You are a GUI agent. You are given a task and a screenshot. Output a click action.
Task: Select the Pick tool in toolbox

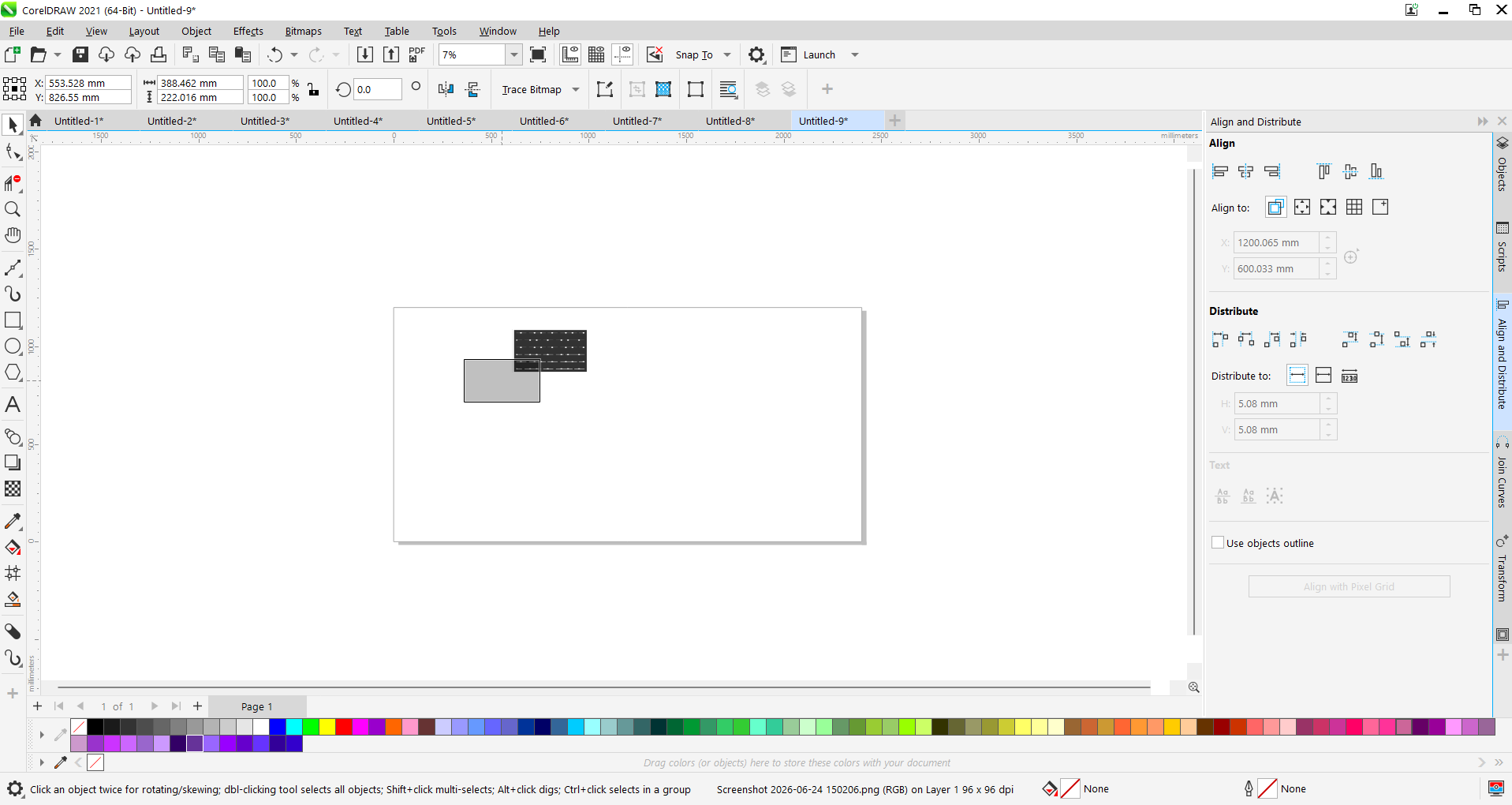[x=13, y=125]
